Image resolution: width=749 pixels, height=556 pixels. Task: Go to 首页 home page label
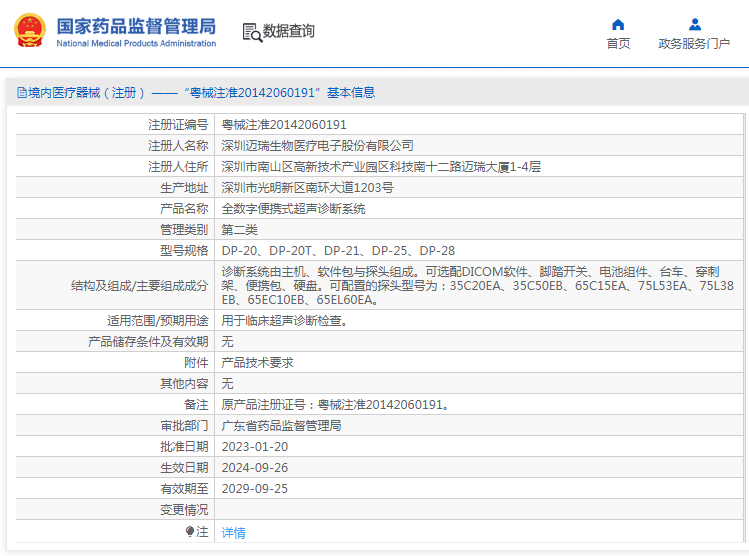618,43
